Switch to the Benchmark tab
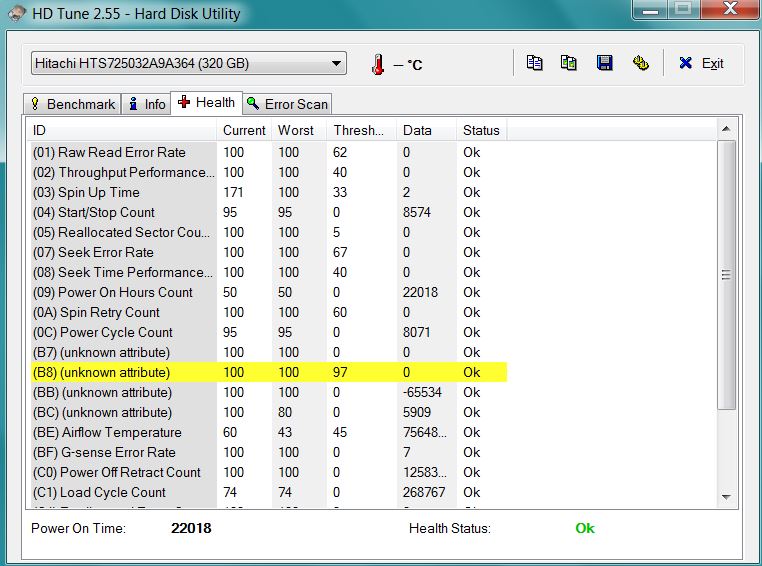The image size is (762, 566). pos(72,104)
